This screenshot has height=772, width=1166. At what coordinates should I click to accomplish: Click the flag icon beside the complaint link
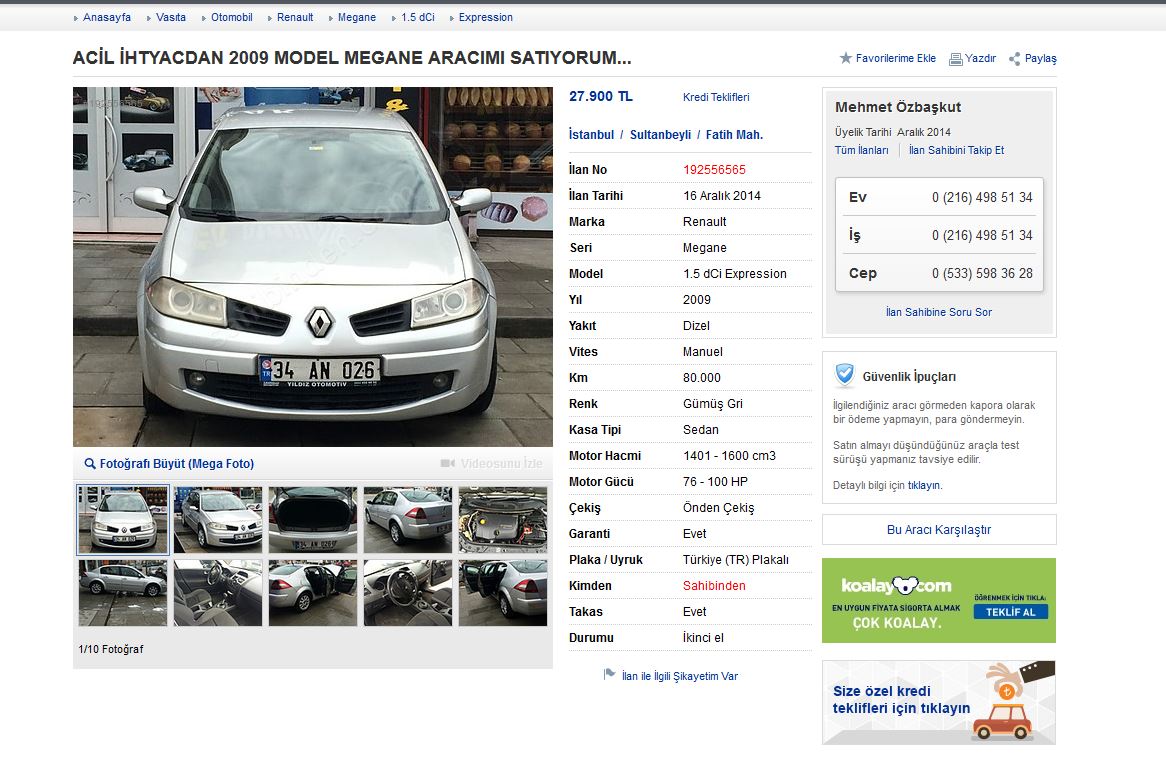[x=609, y=675]
